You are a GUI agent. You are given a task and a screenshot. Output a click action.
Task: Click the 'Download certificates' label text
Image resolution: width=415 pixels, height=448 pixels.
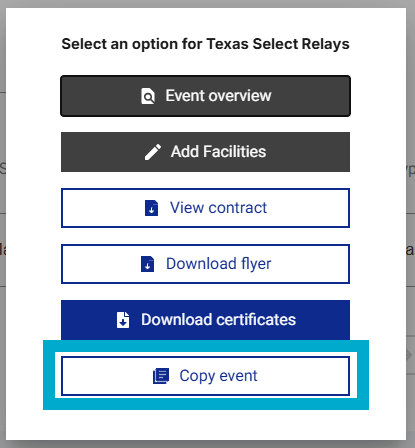218,320
